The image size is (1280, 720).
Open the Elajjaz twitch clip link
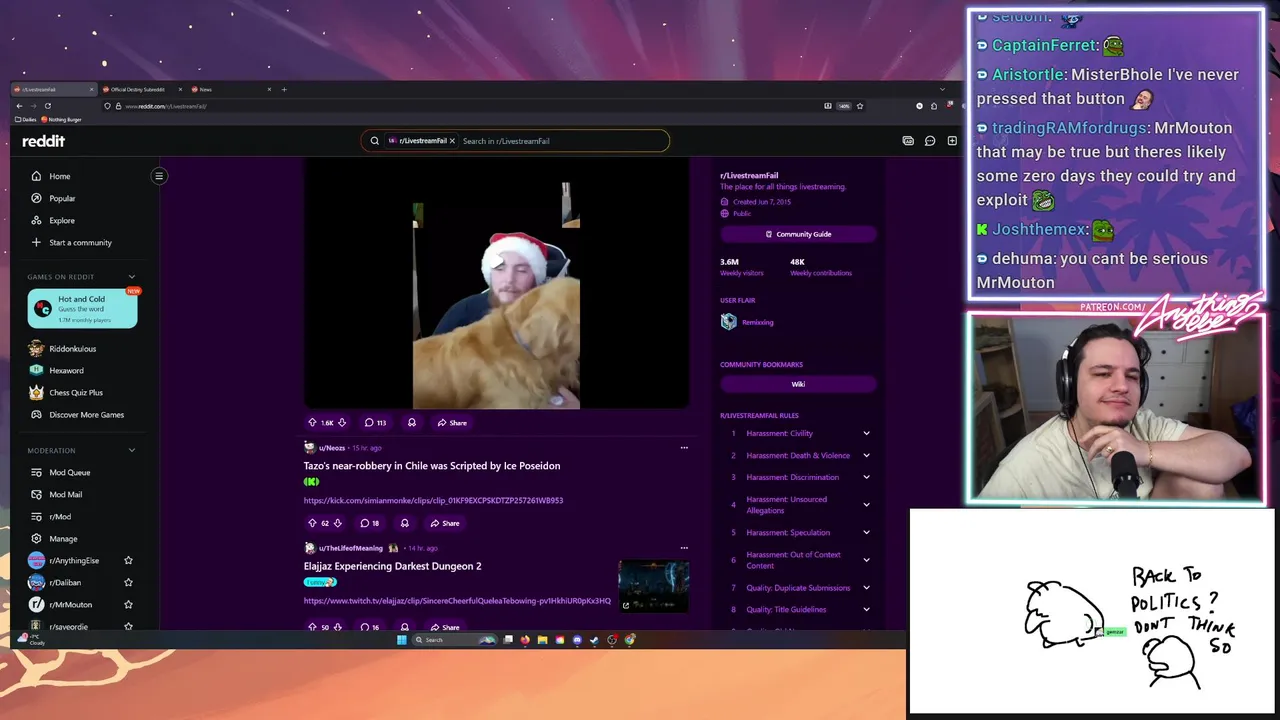pyautogui.click(x=457, y=601)
